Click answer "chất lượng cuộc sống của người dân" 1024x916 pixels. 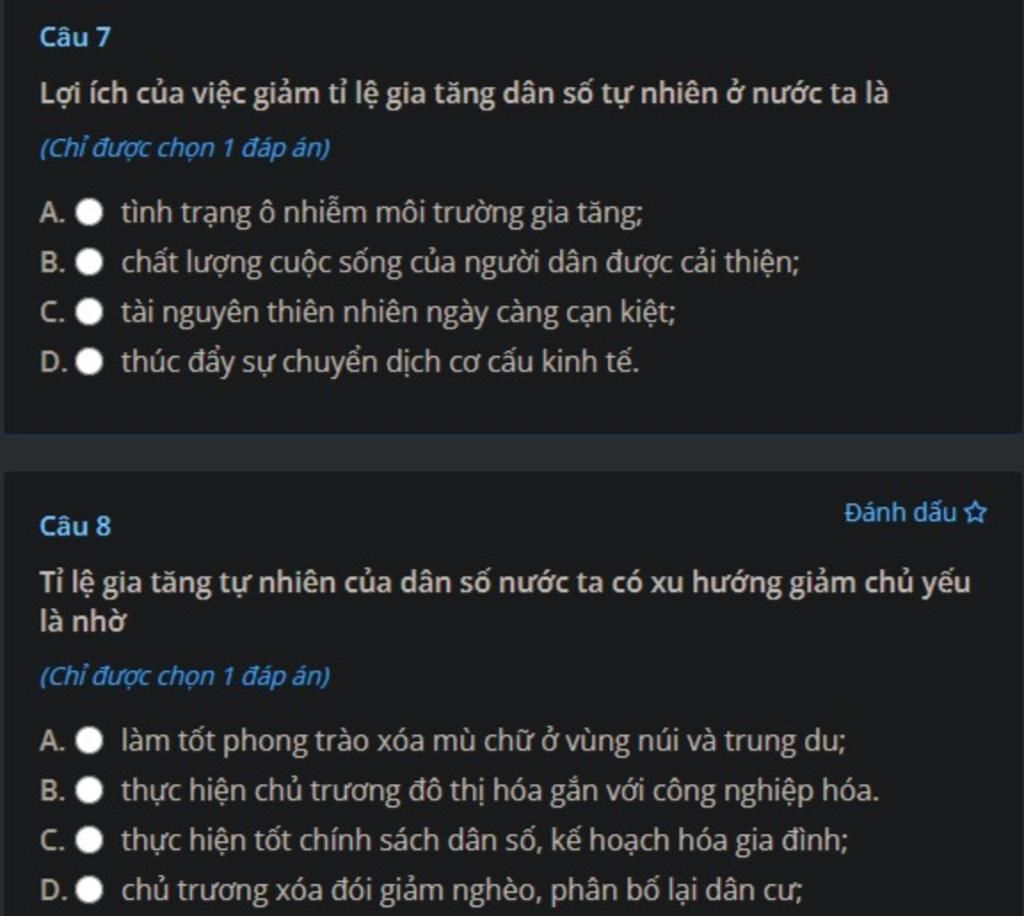pos(460,263)
